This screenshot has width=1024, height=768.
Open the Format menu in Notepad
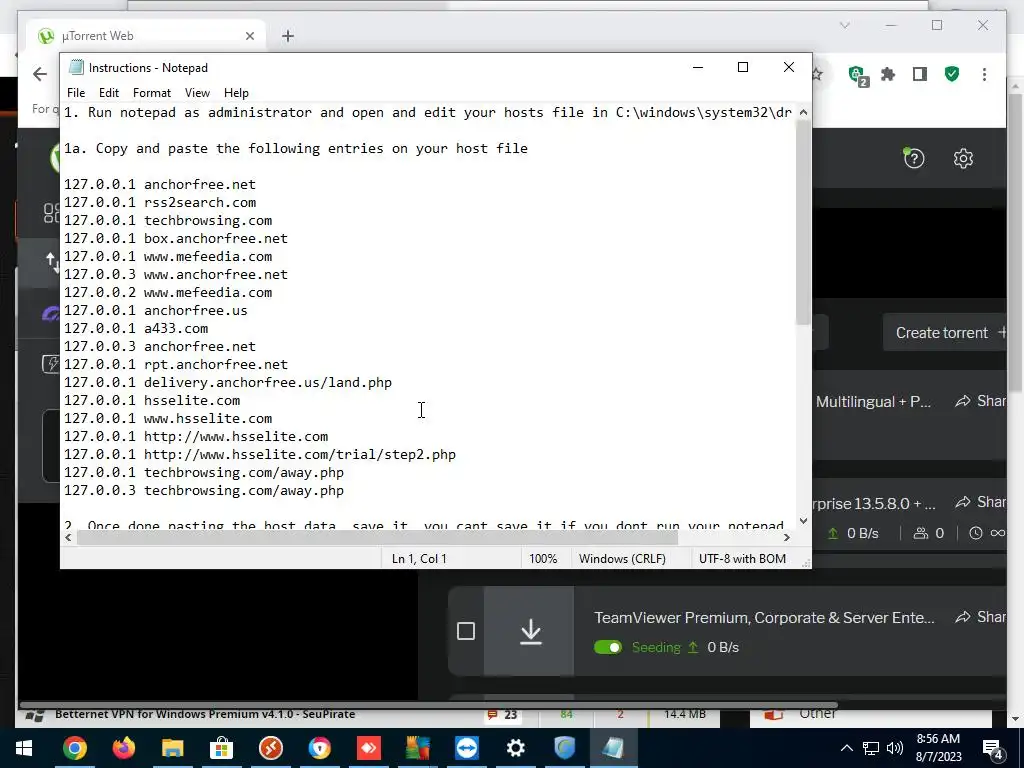[152, 93]
